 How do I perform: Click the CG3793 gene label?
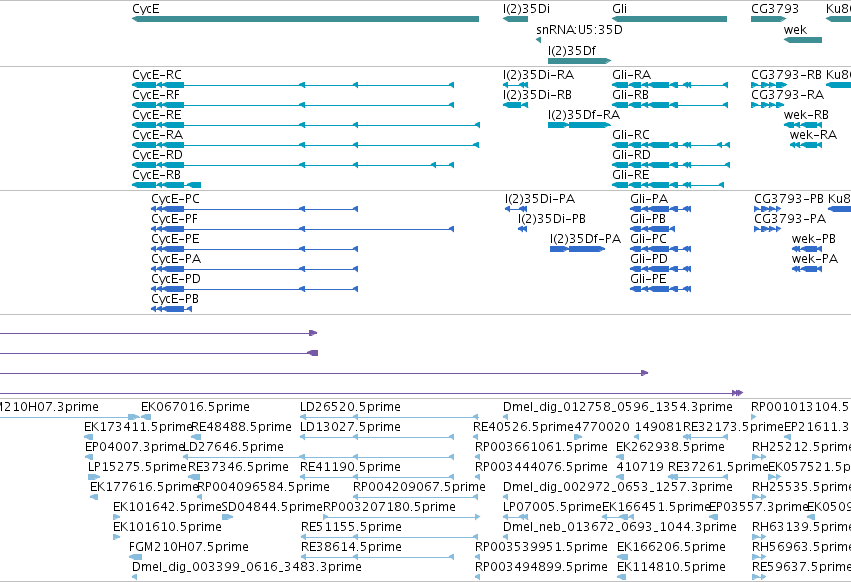point(775,9)
